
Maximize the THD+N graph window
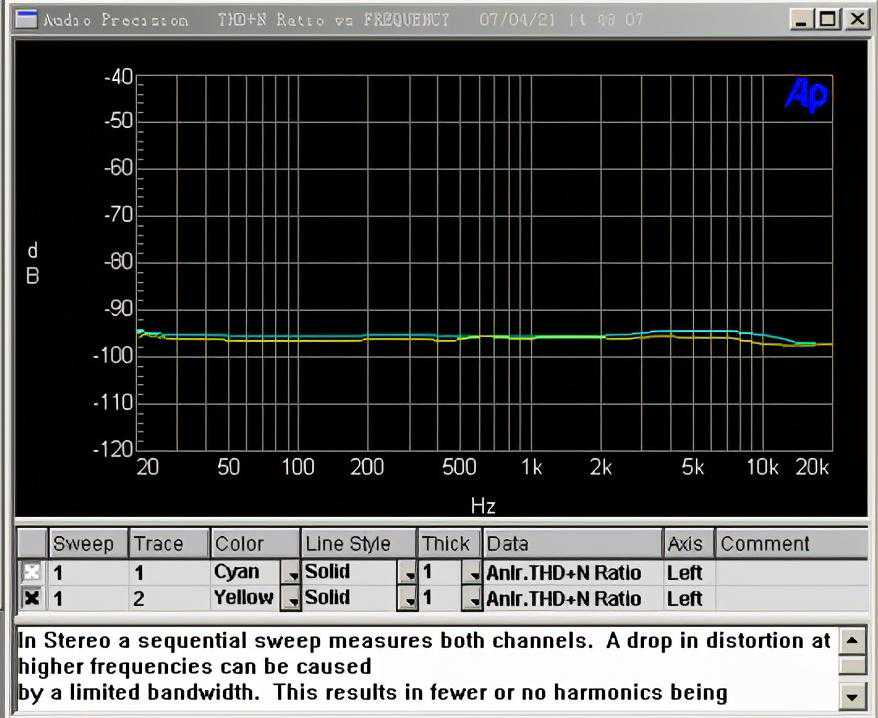(x=828, y=19)
